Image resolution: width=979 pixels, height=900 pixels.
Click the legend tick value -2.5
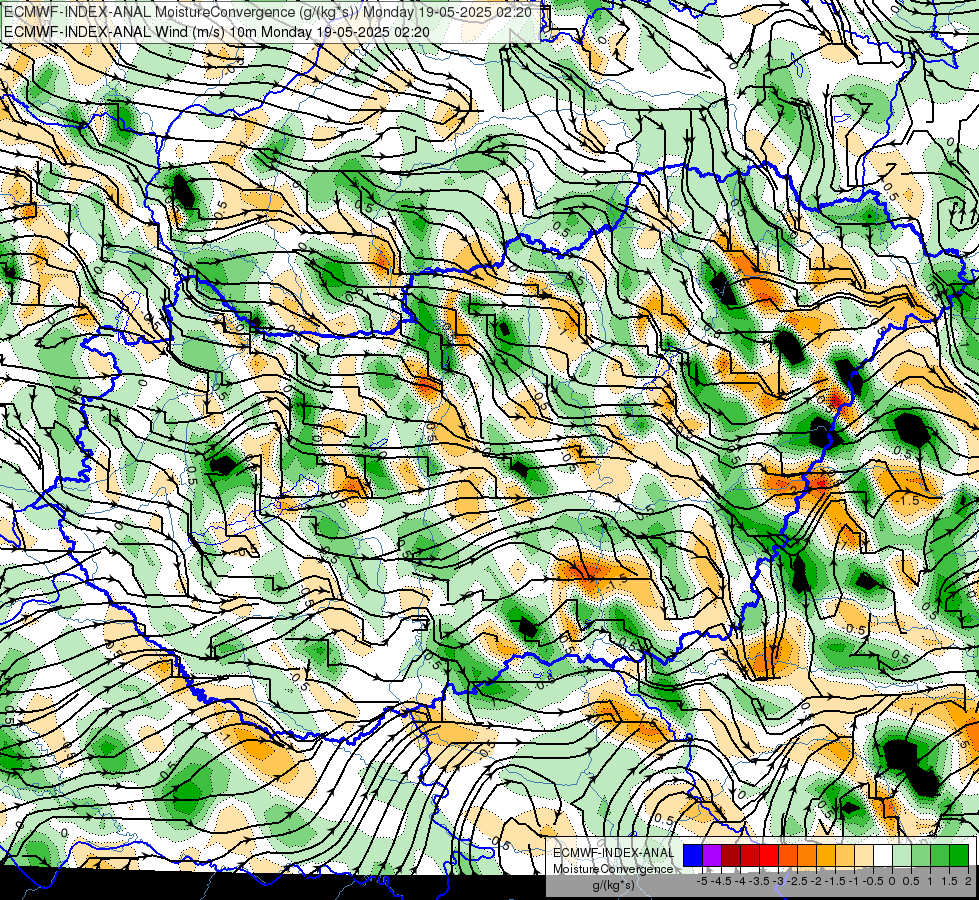click(797, 881)
